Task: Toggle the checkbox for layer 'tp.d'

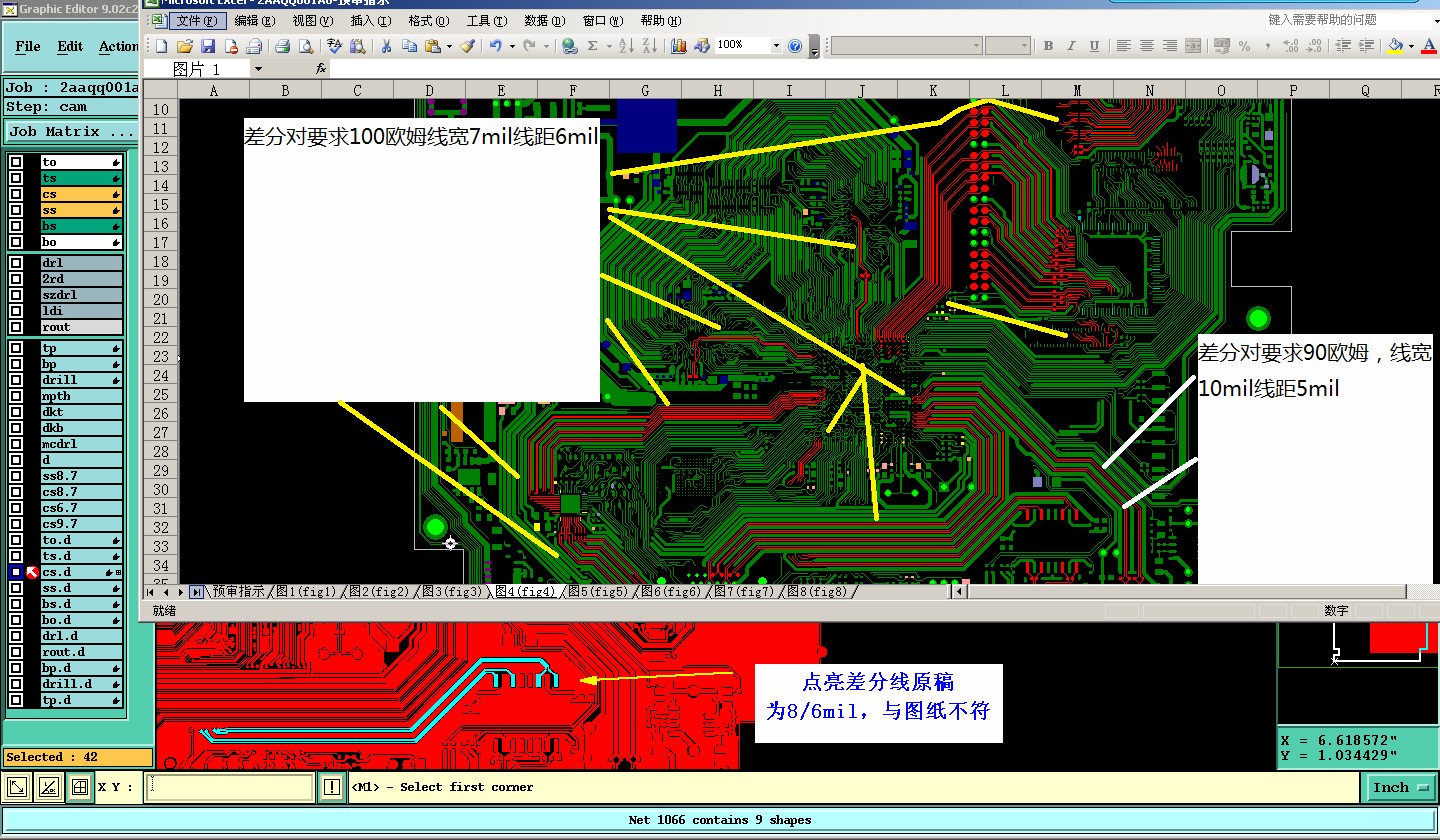Action: (x=16, y=700)
